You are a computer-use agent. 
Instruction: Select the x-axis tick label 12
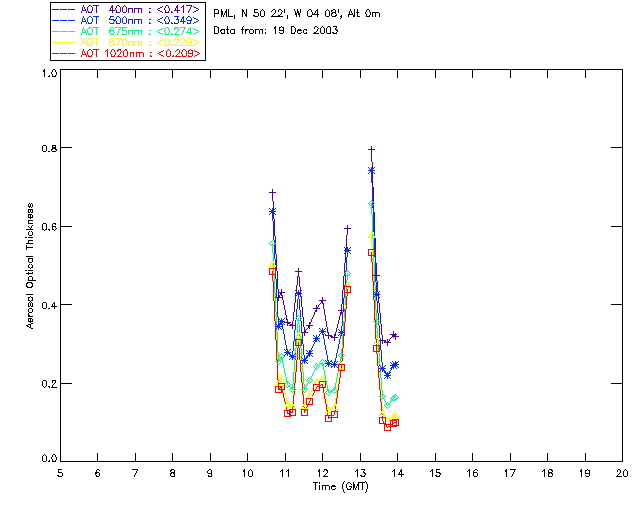322,473
